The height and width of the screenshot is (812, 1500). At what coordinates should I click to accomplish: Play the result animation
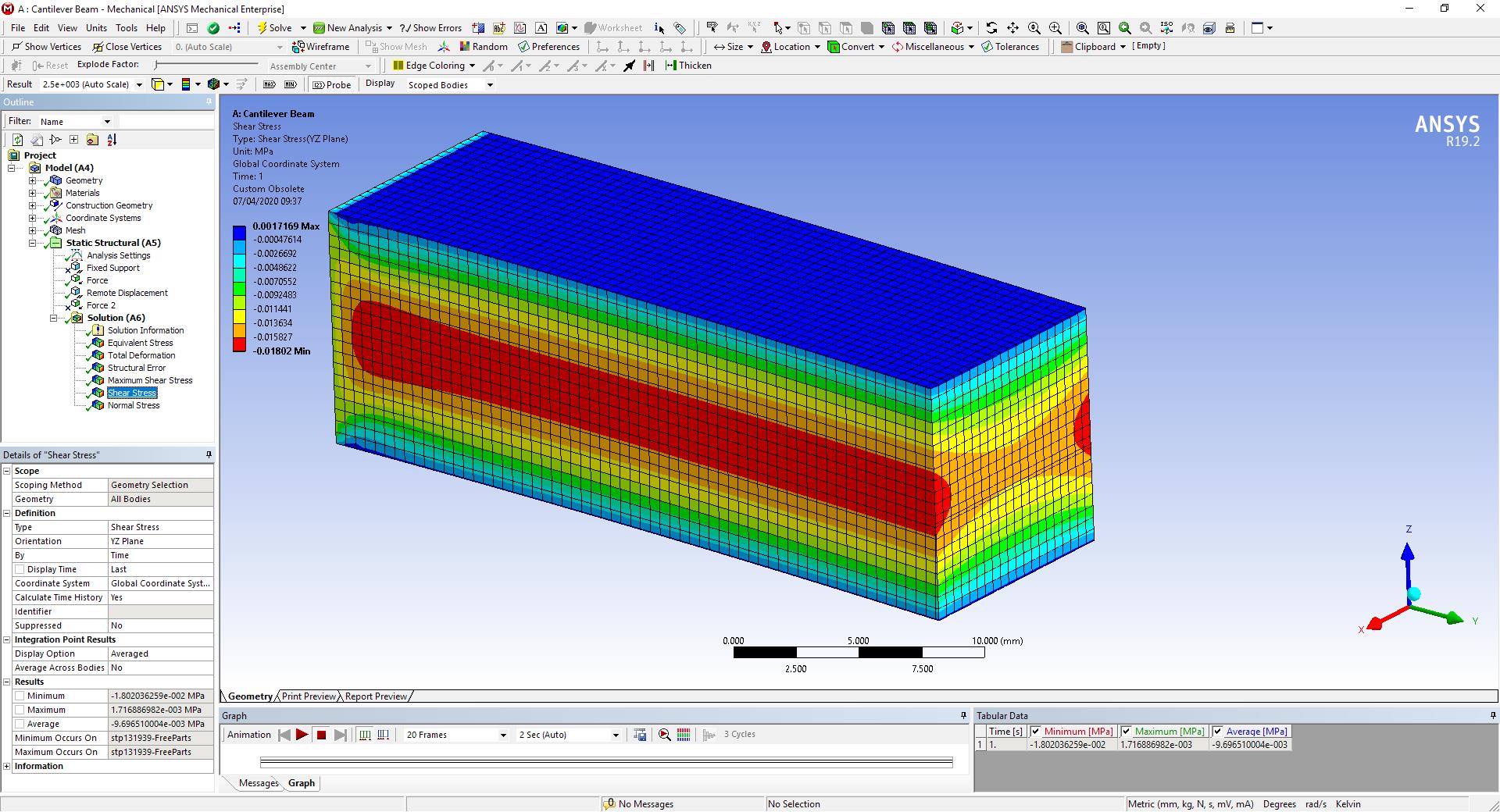302,735
